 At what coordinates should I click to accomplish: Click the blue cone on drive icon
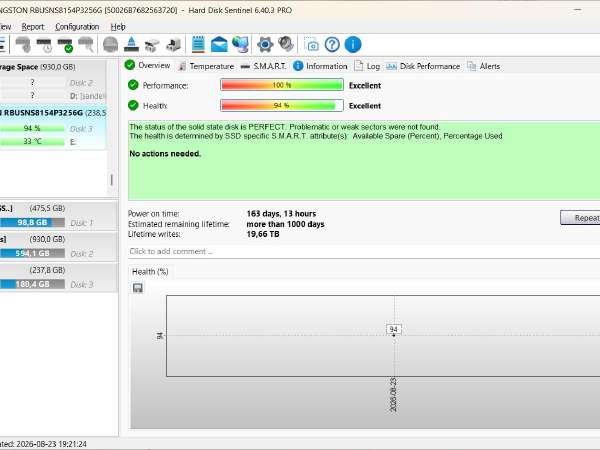[131, 45]
